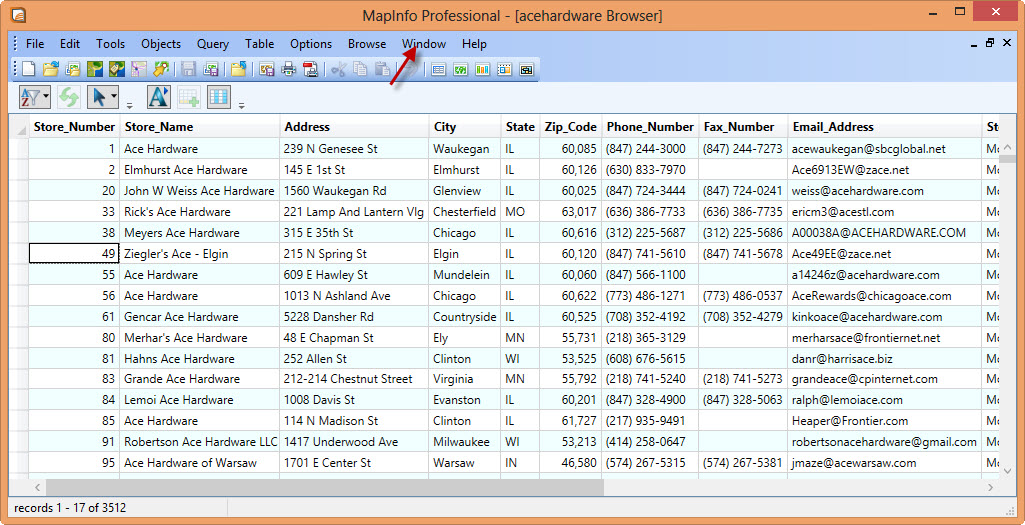Click the Save Workspace icon
The image size is (1025, 525).
pos(210,69)
